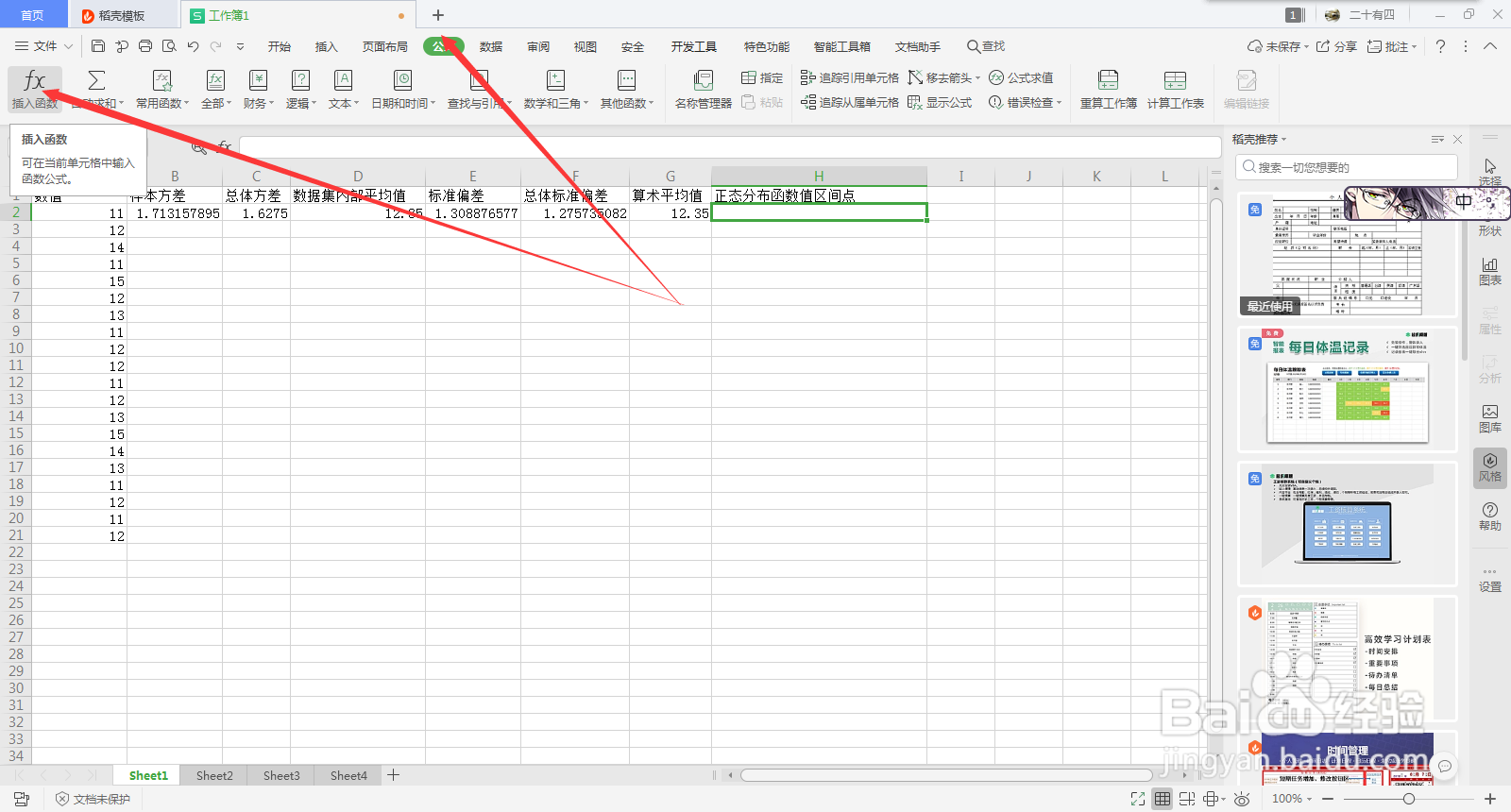
Task: Click the 稻壳推荐 template search field
Action: [1347, 167]
